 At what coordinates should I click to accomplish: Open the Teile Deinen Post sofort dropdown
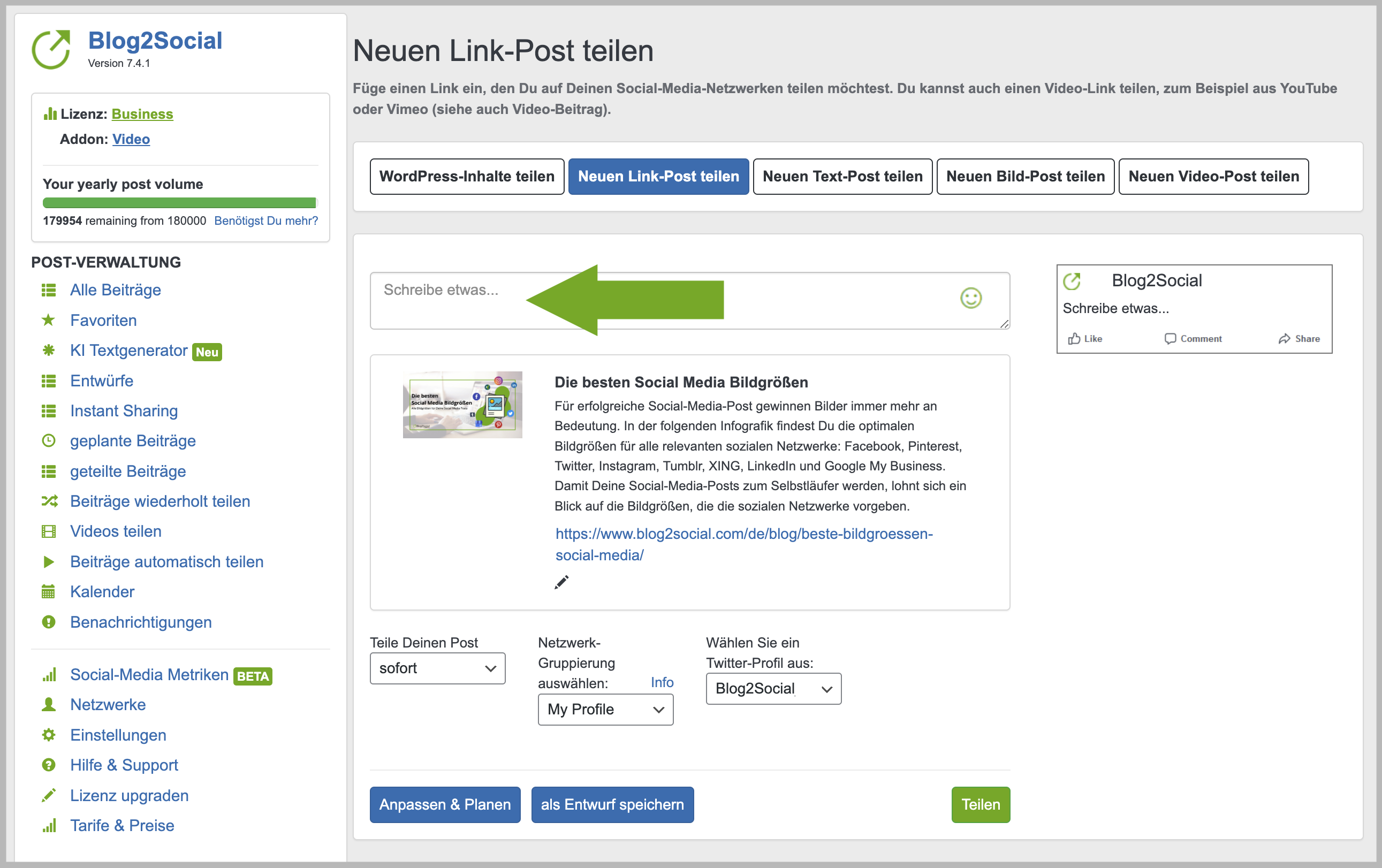pyautogui.click(x=437, y=668)
